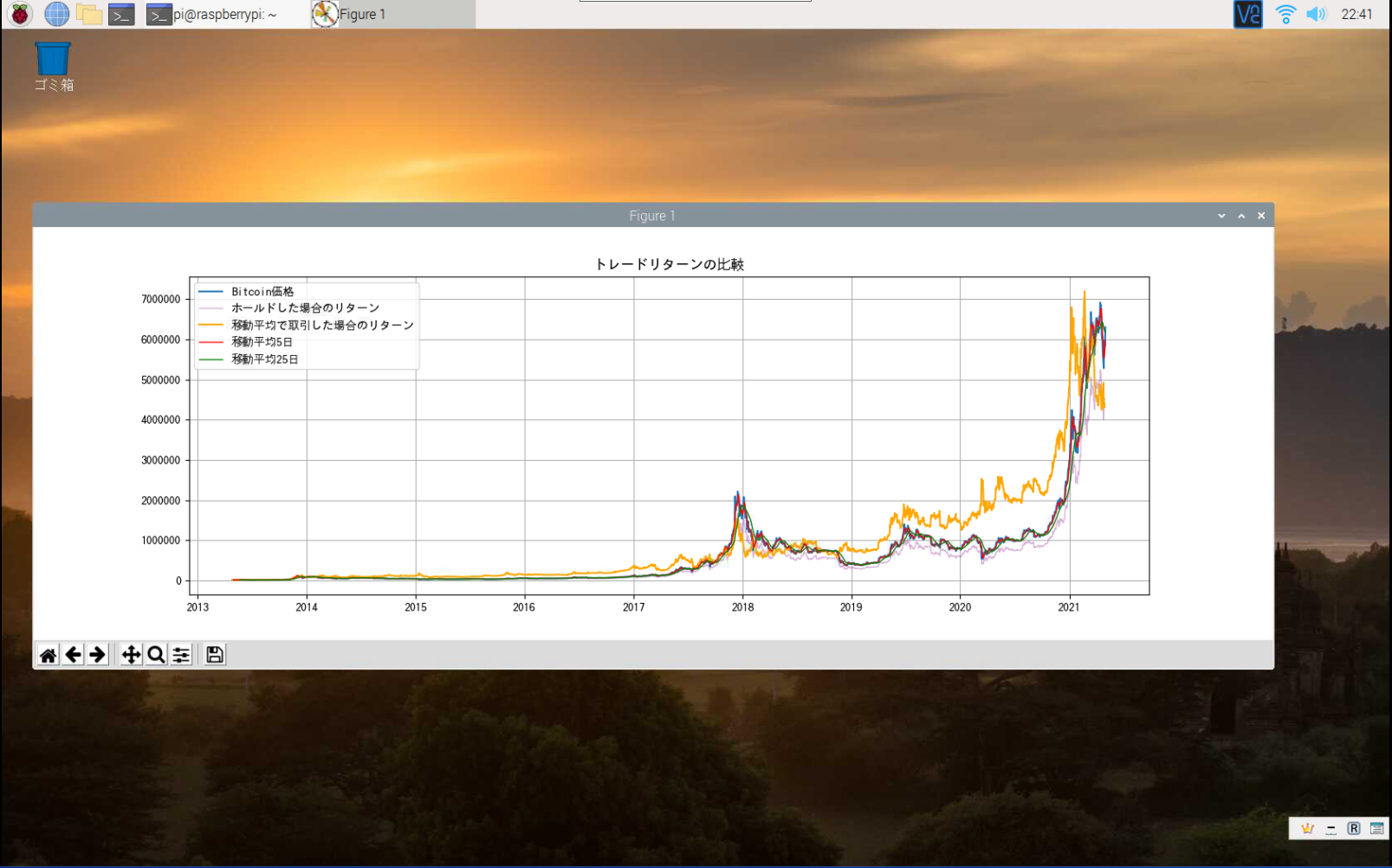Click the 2018 x-axis label
Image resolution: width=1392 pixels, height=868 pixels.
pyautogui.click(x=742, y=607)
